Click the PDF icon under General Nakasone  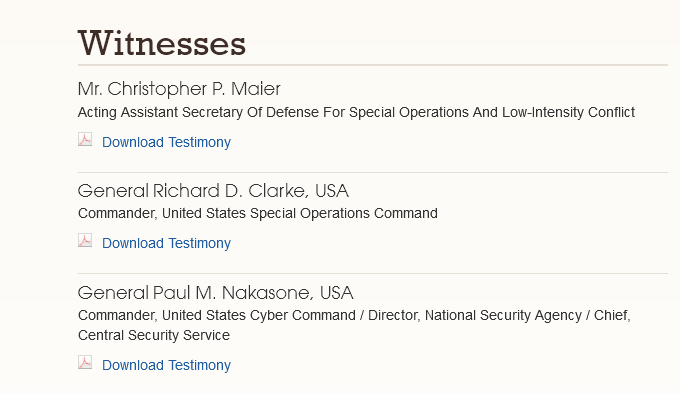click(x=85, y=362)
